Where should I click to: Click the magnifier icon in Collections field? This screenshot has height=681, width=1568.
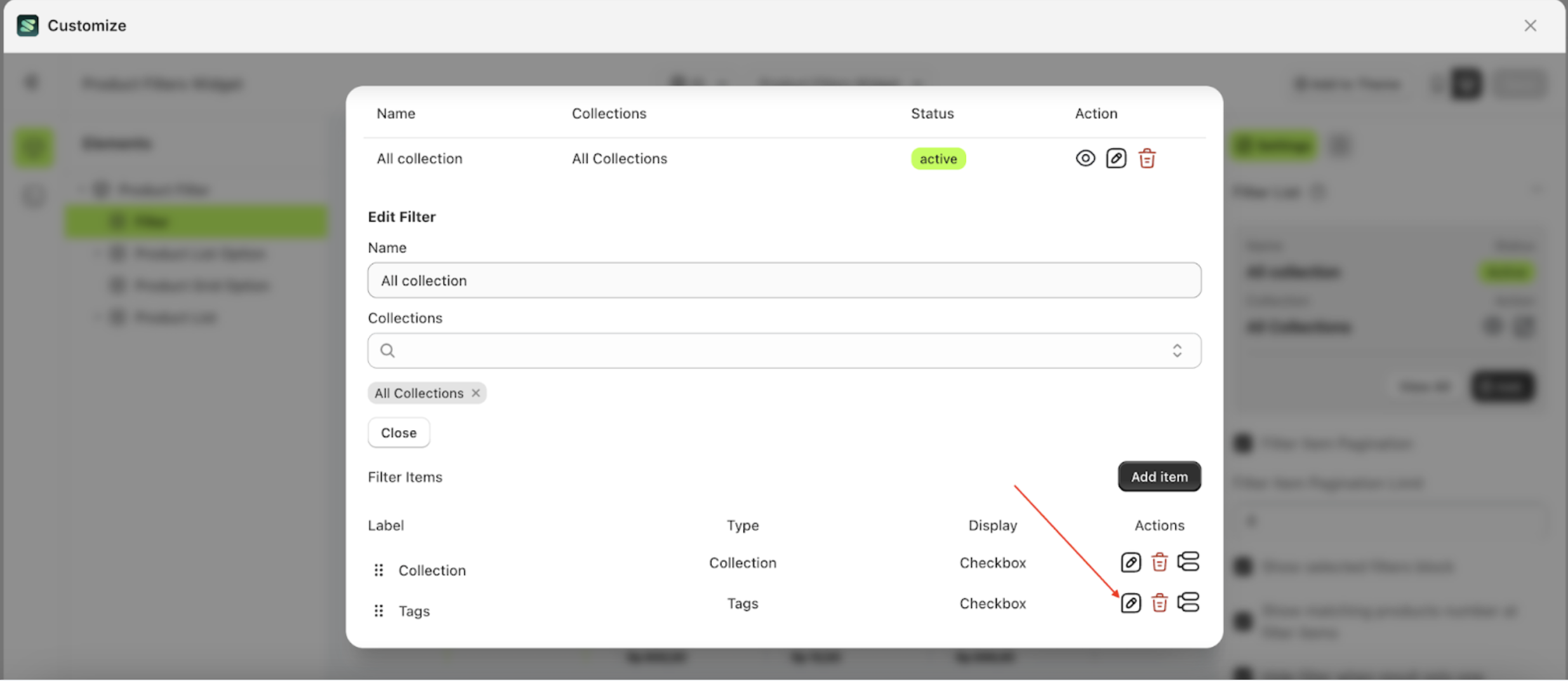[x=388, y=350]
